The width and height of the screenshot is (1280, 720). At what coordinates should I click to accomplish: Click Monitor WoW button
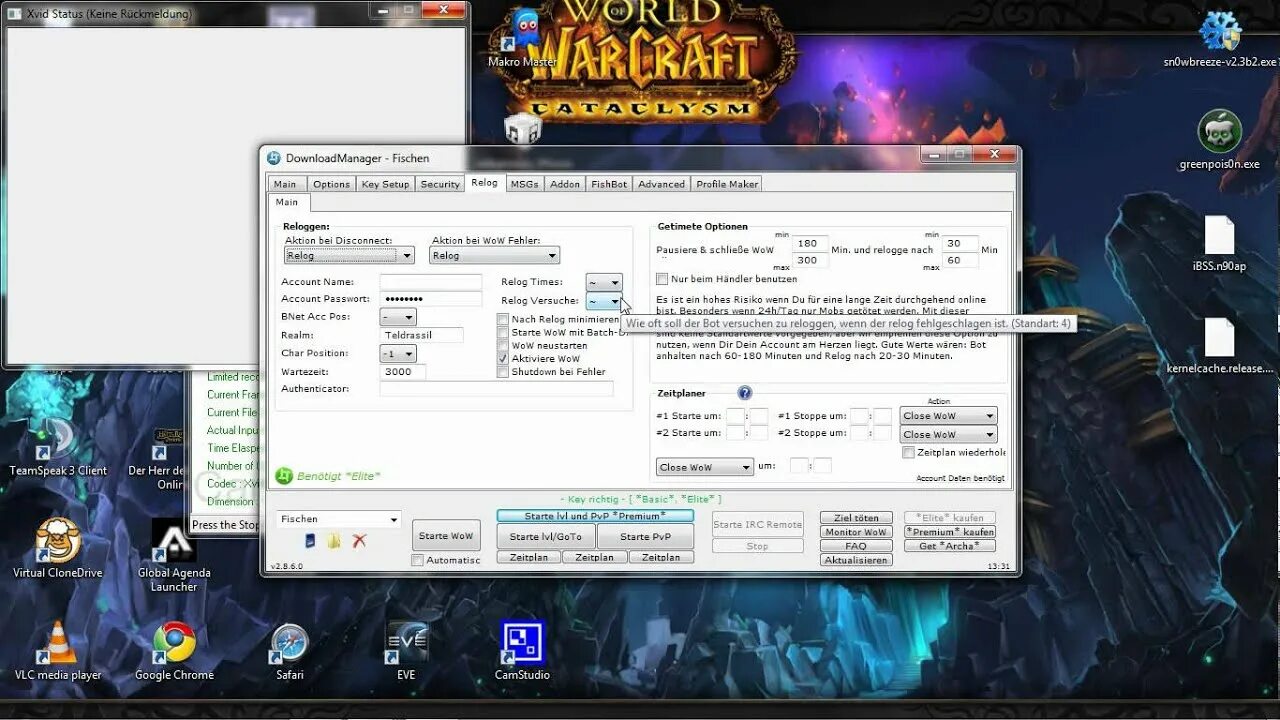click(855, 532)
